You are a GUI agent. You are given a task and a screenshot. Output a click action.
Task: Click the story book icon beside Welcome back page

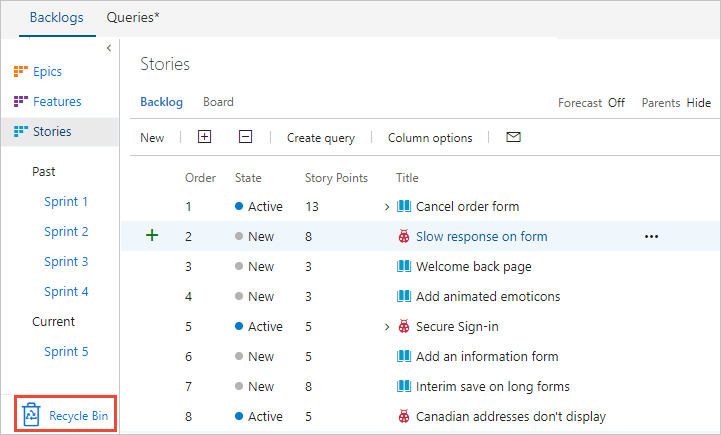click(404, 267)
